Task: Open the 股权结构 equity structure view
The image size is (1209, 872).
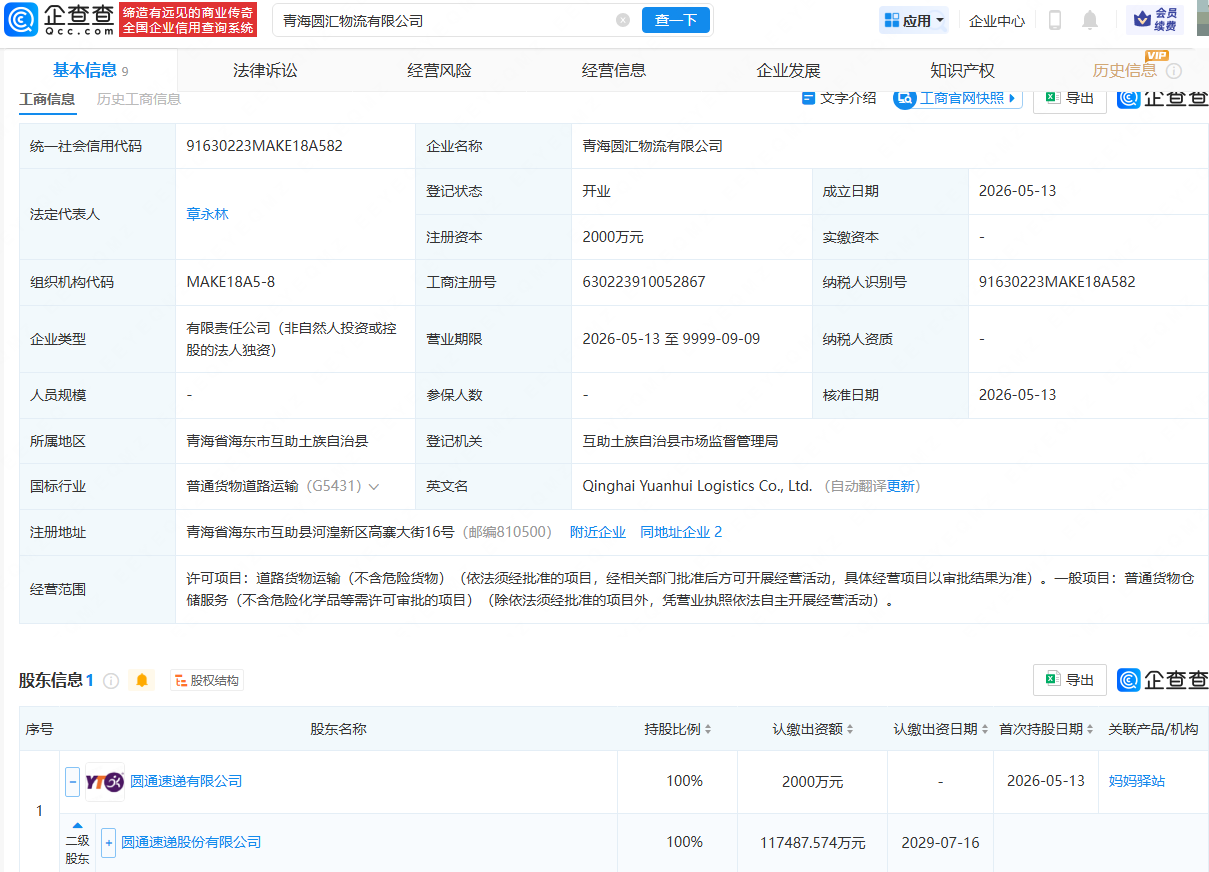Action: click(207, 681)
